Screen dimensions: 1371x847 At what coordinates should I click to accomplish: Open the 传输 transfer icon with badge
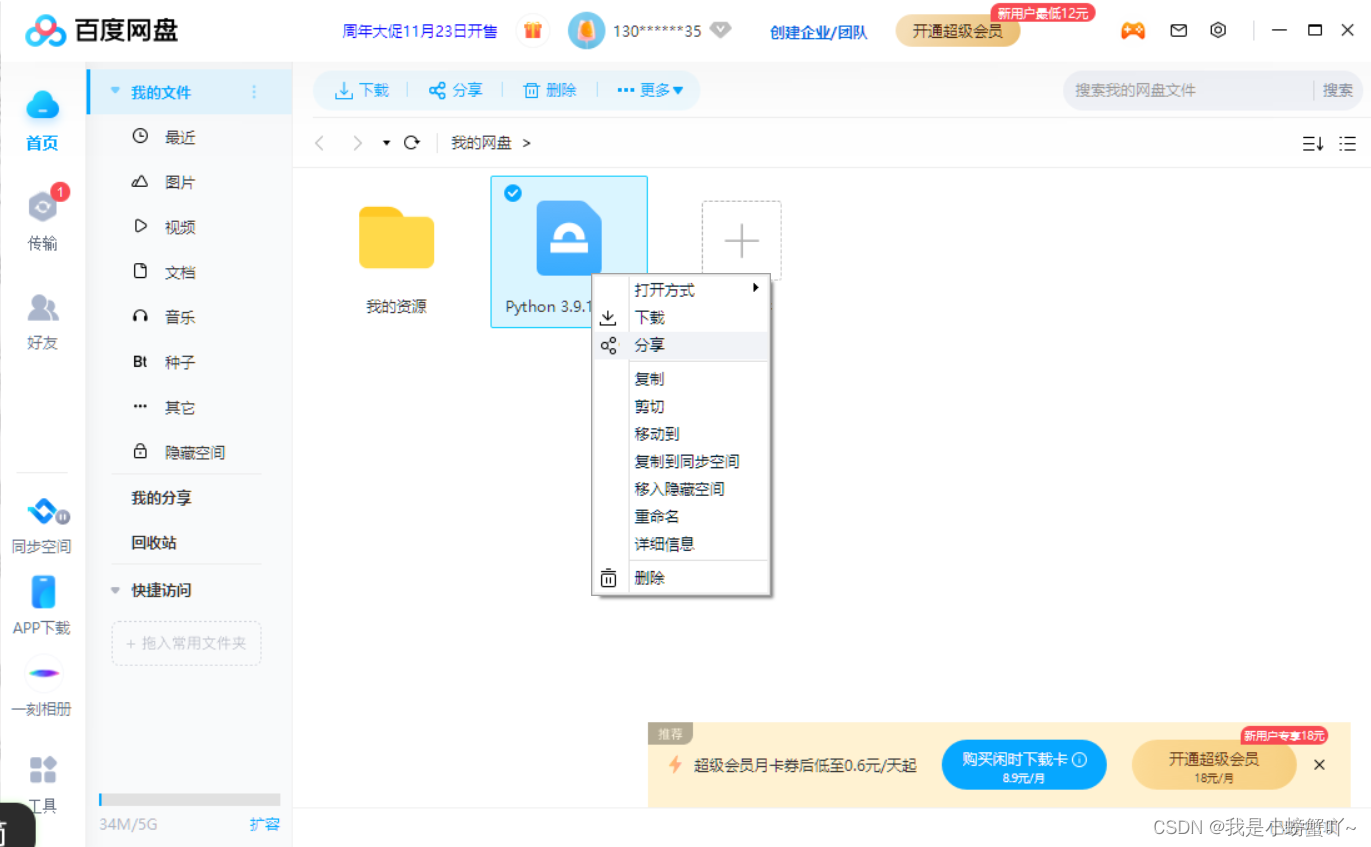(44, 205)
